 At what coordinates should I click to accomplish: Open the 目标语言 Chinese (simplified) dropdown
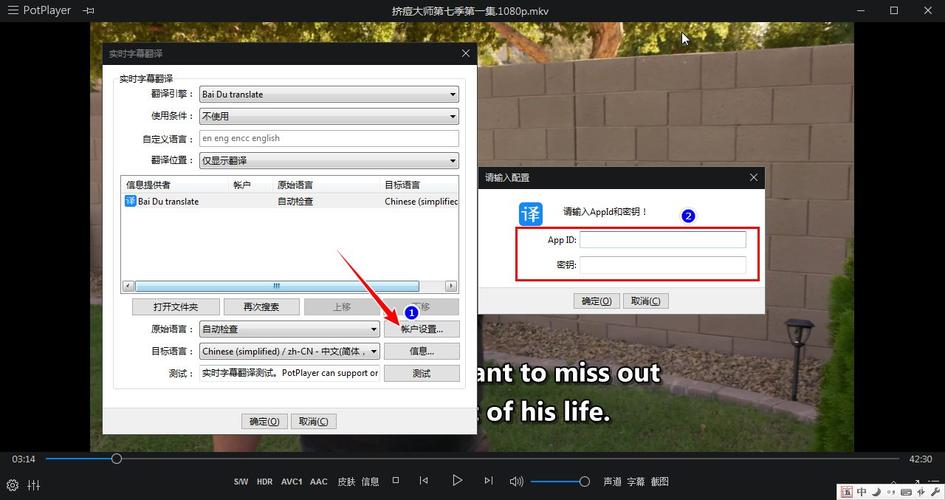point(290,351)
